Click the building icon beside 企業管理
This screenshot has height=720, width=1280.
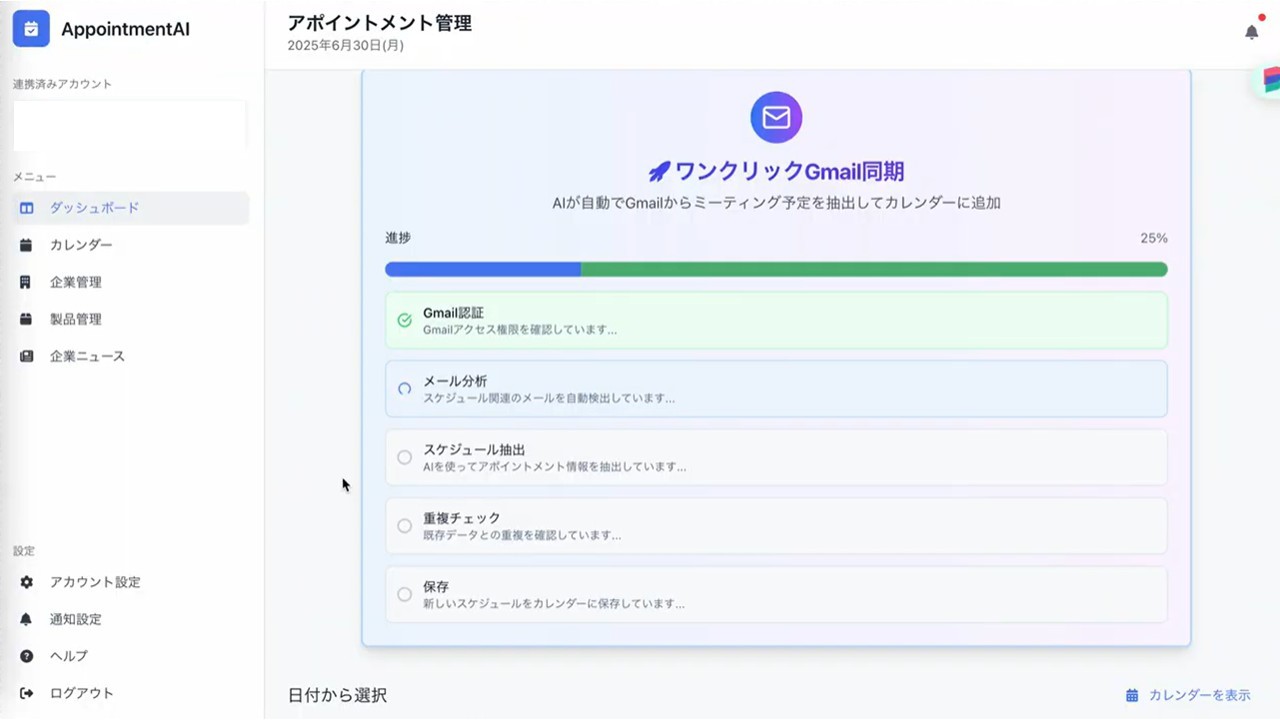pos(26,282)
